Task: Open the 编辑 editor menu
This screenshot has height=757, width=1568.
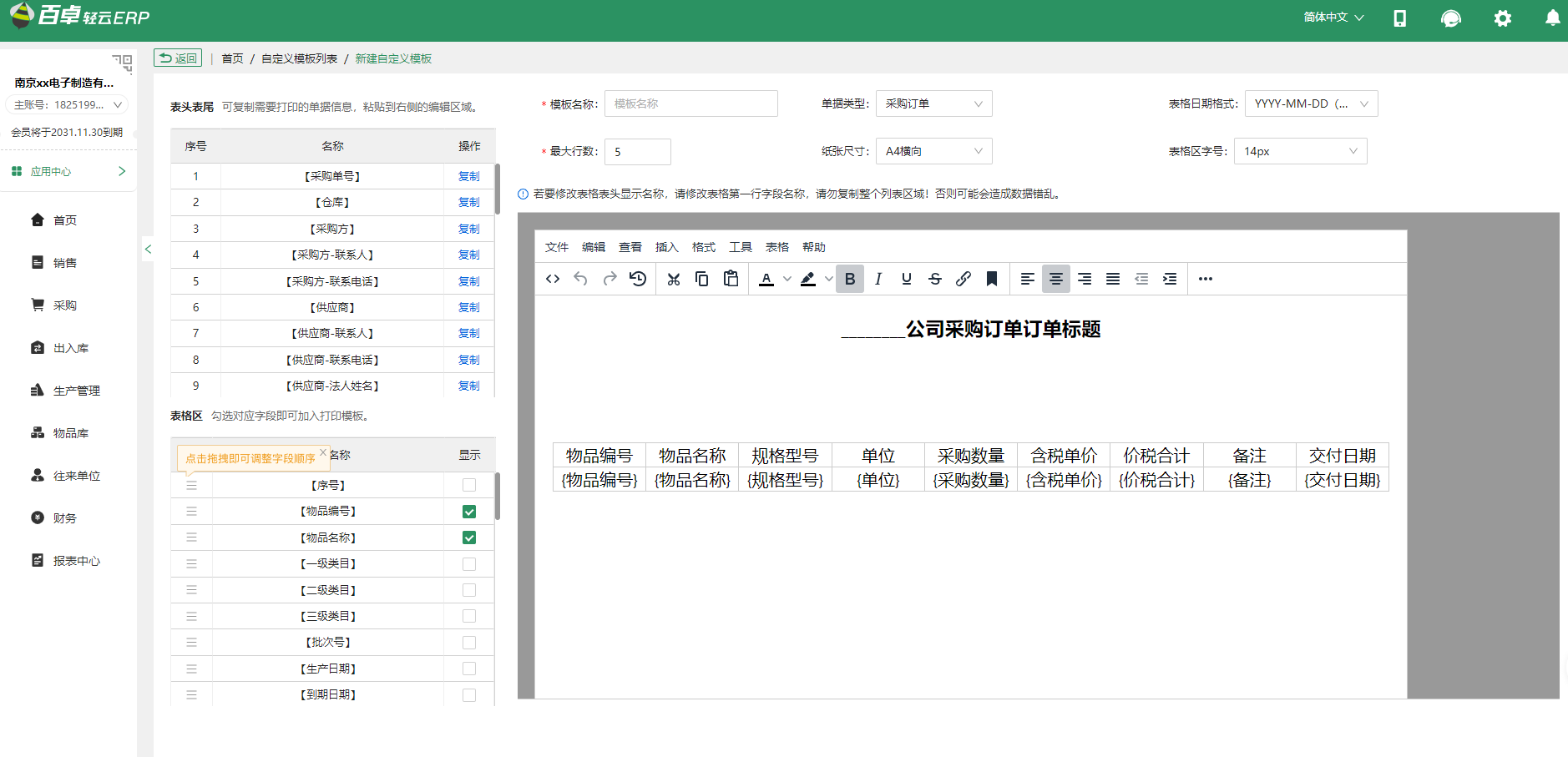Action: tap(594, 247)
